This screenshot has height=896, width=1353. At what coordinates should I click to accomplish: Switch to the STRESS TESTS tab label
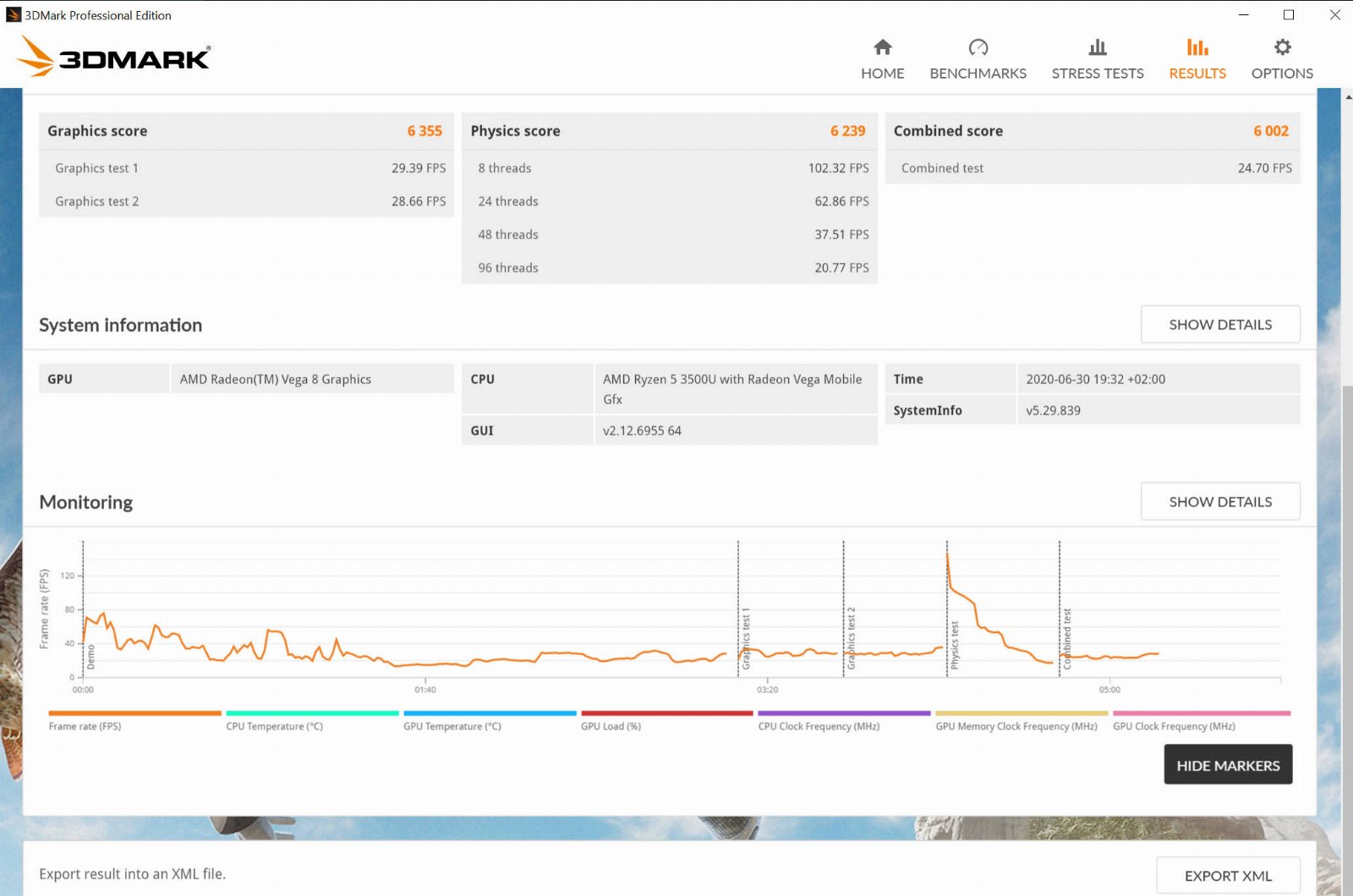[1097, 74]
